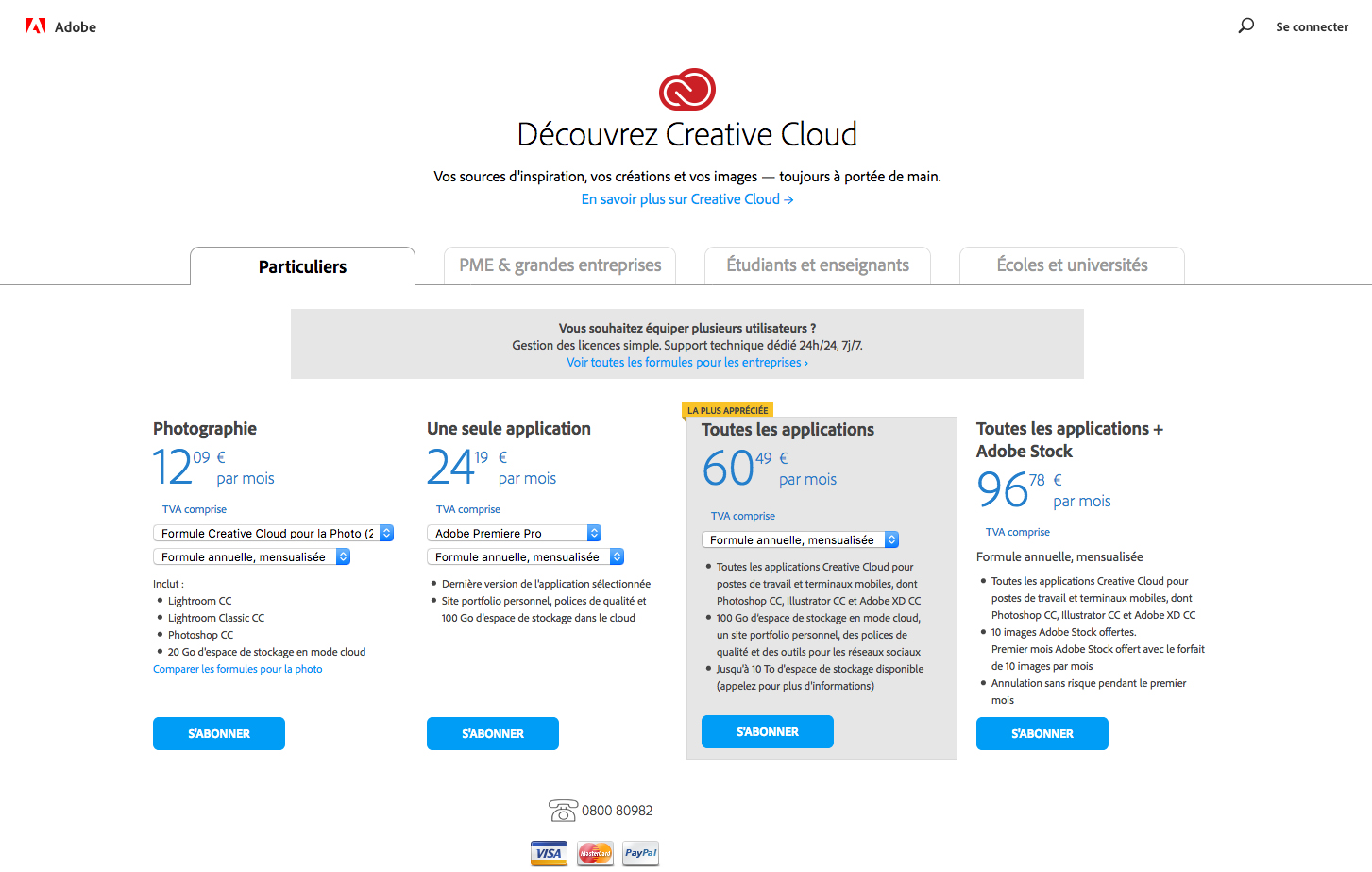The image size is (1372, 872).
Task: Subscribe to the Photographie plan
Action: point(219,733)
